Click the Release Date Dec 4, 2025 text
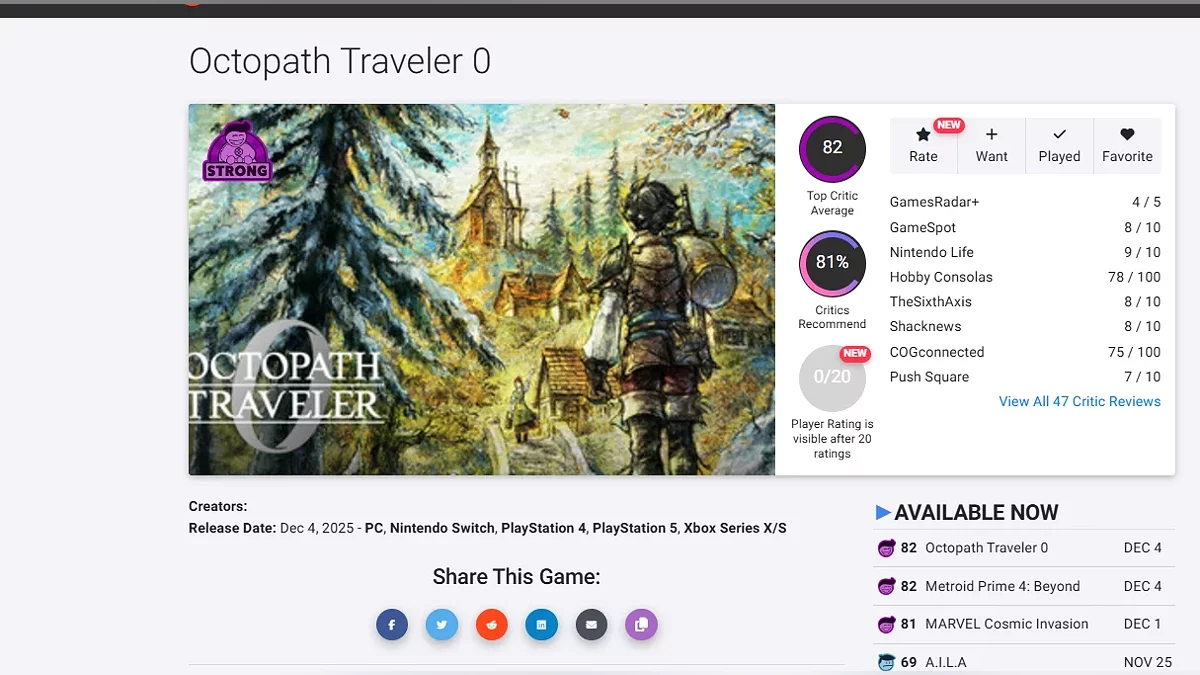This screenshot has width=1200, height=675. [x=273, y=528]
